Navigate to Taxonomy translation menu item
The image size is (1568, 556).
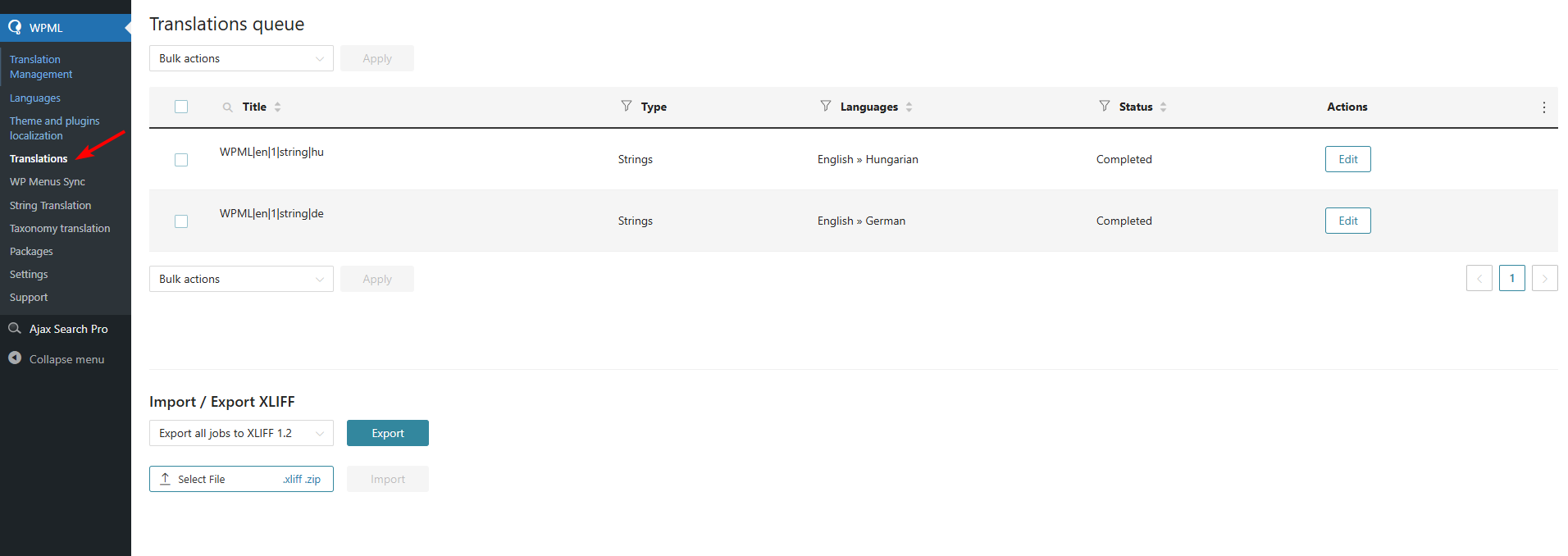[x=60, y=229]
